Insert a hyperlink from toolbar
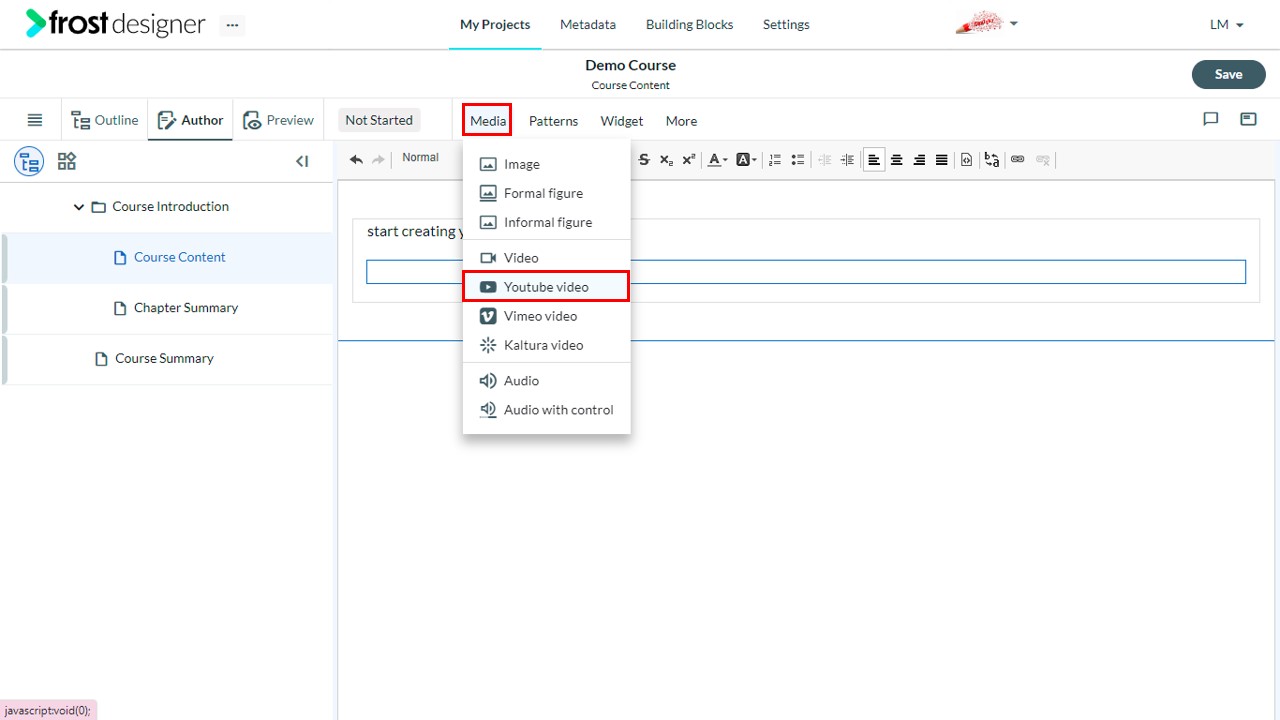The image size is (1280, 720). tap(1018, 160)
